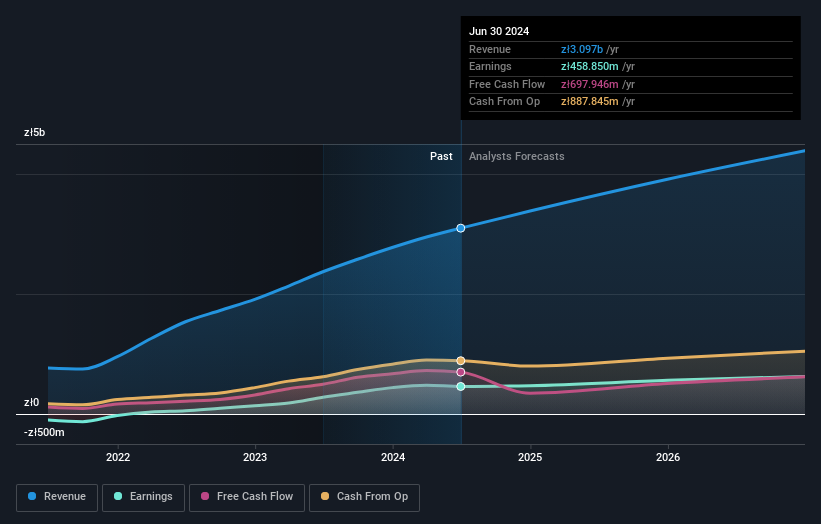Select the Revenue data point marker on the chart

[x=461, y=228]
